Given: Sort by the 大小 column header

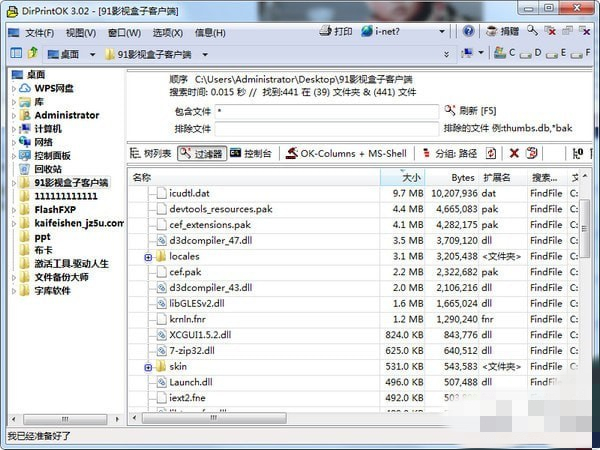Looking at the screenshot, I should pos(403,177).
